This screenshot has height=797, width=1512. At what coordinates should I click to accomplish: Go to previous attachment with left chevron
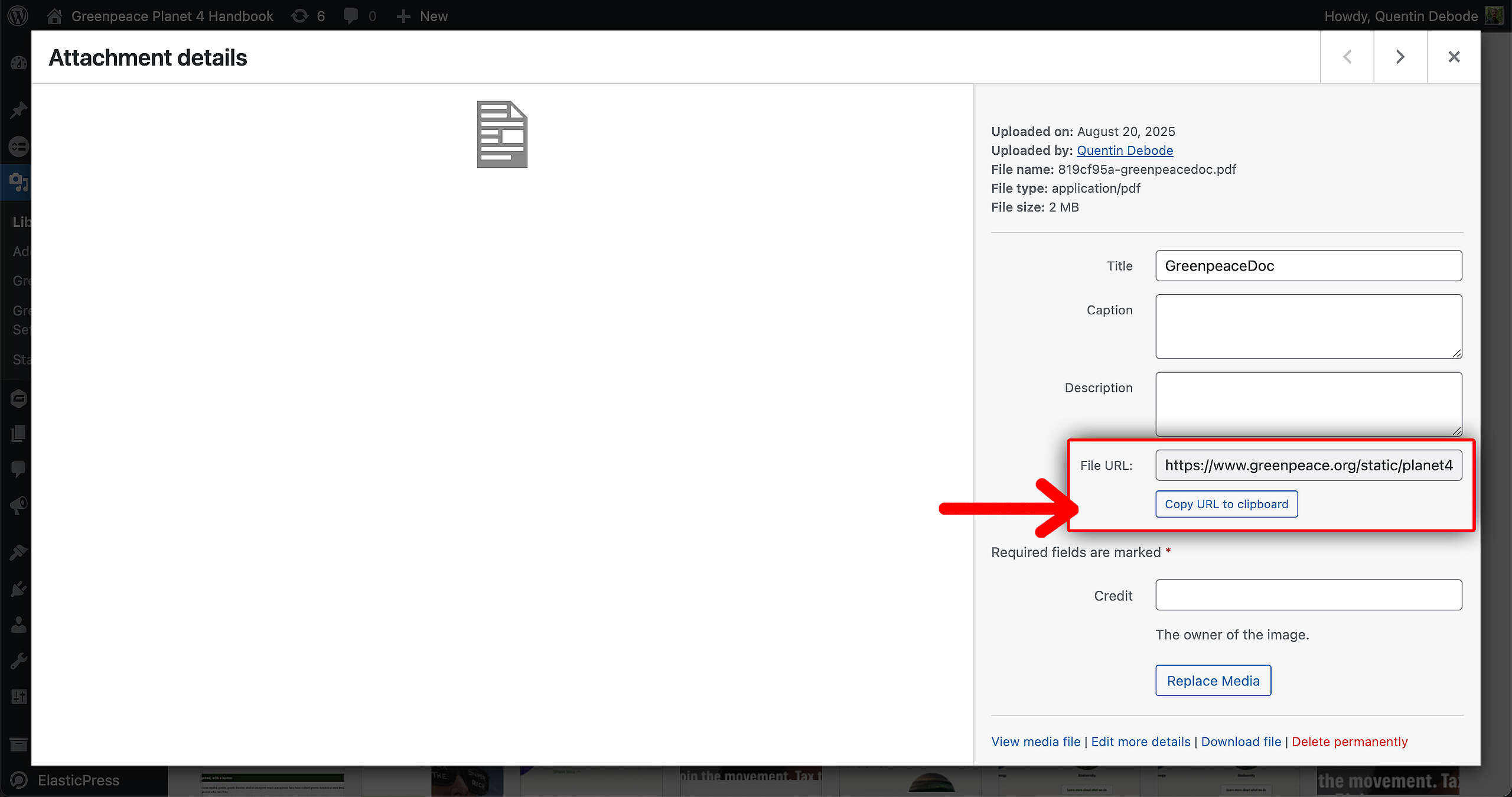pos(1347,57)
